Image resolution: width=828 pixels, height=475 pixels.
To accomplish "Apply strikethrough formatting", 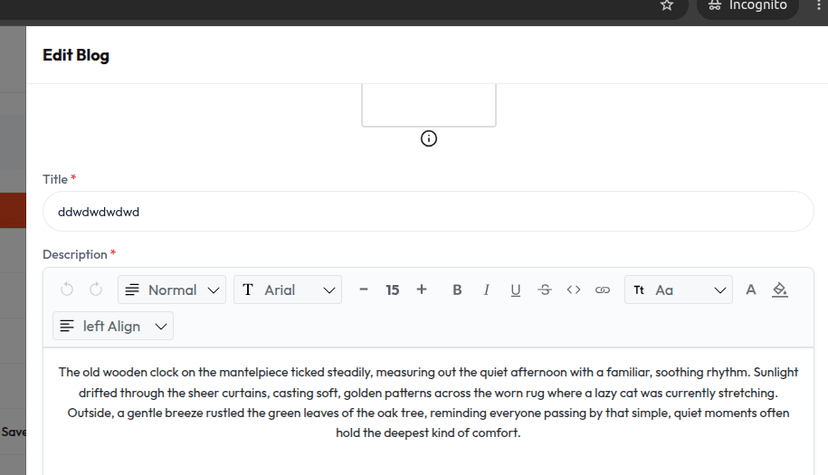I will click(x=544, y=290).
